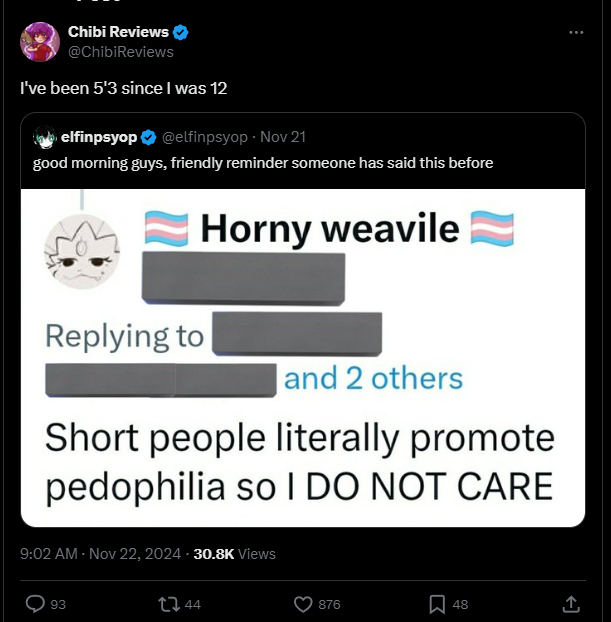This screenshot has height=622, width=611.
Task: Open elfinpsyop's small avatar
Action: pyautogui.click(x=44, y=137)
